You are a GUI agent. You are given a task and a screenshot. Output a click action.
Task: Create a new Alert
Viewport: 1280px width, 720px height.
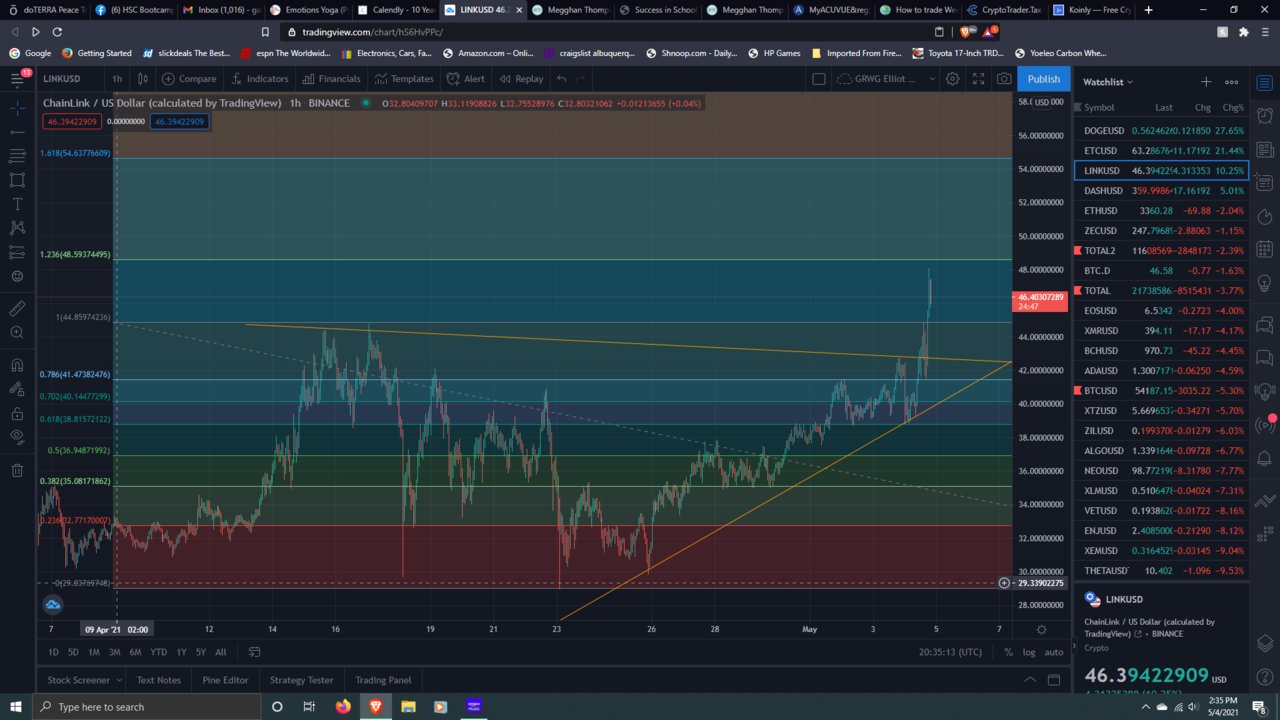(x=466, y=79)
